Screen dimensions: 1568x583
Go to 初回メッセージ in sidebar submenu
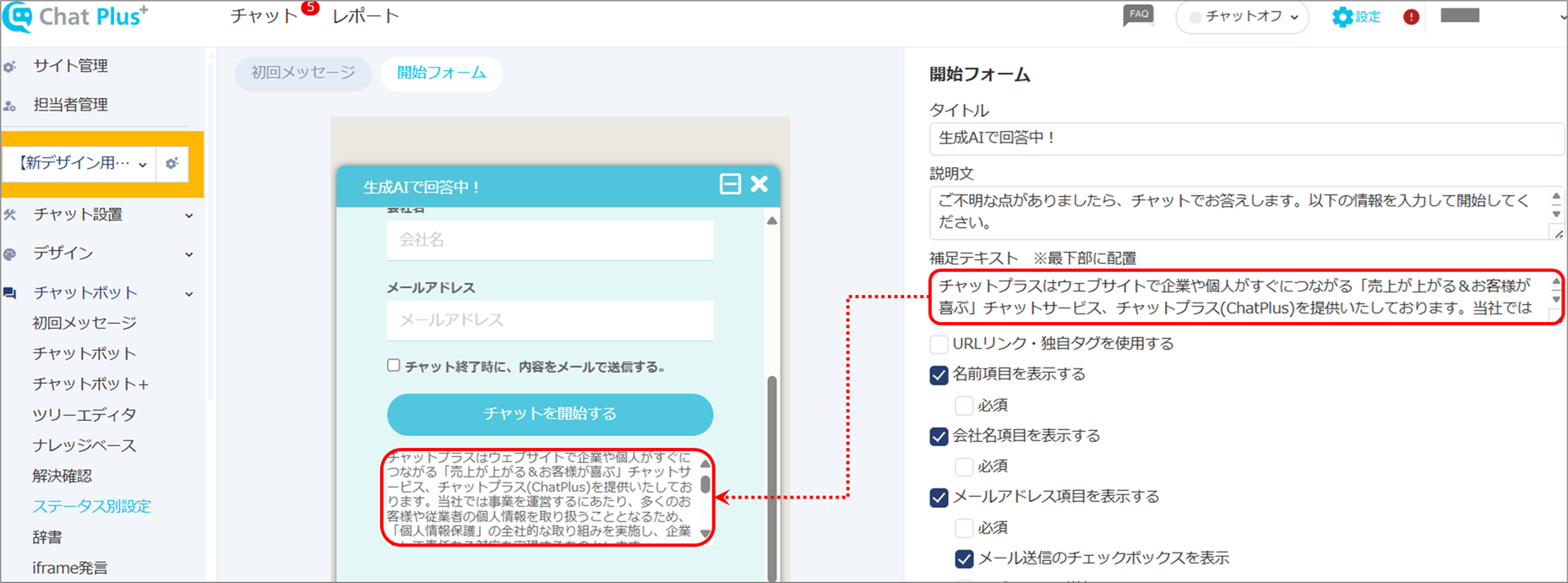pyautogui.click(x=84, y=323)
